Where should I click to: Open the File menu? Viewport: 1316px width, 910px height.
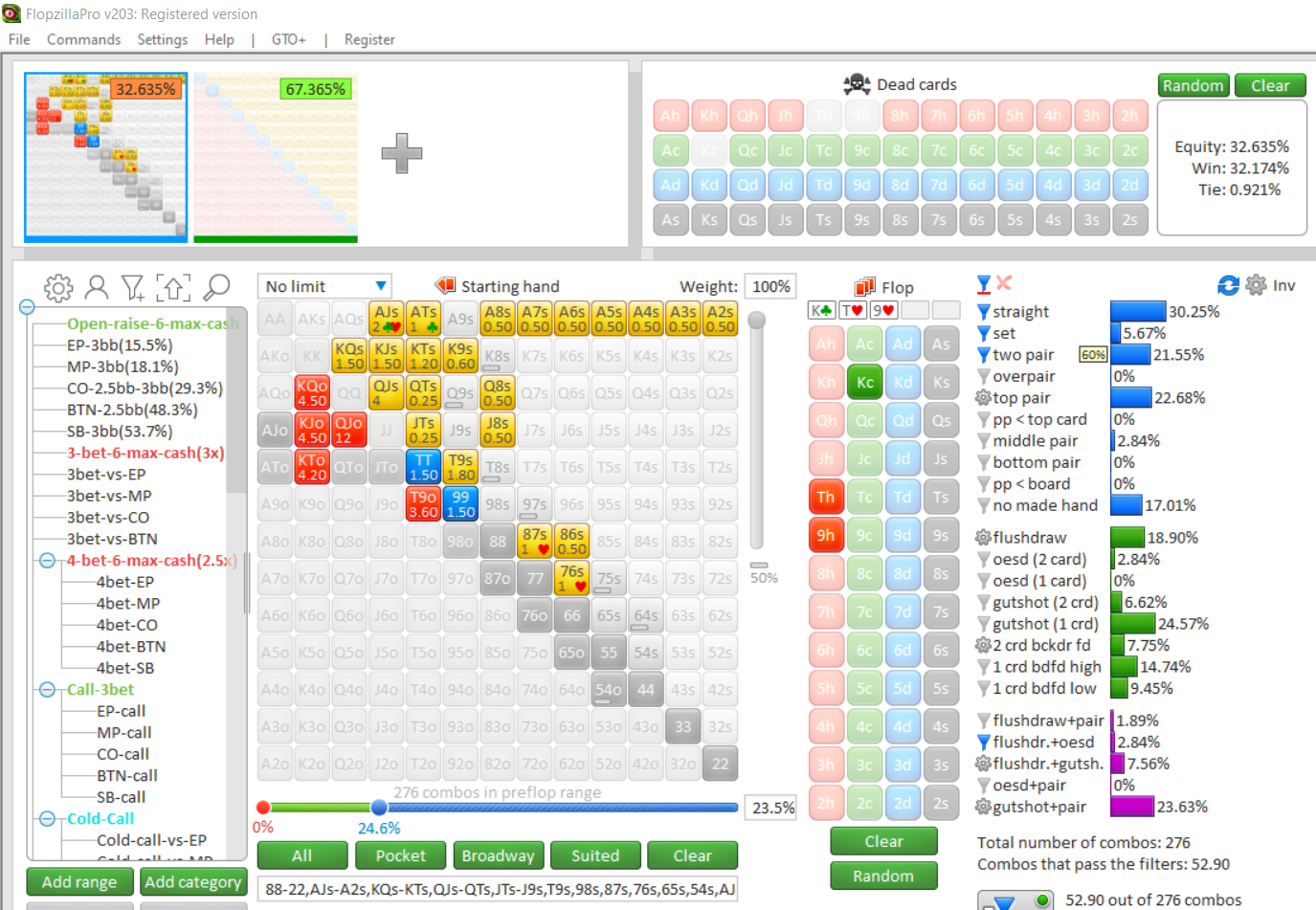[19, 39]
